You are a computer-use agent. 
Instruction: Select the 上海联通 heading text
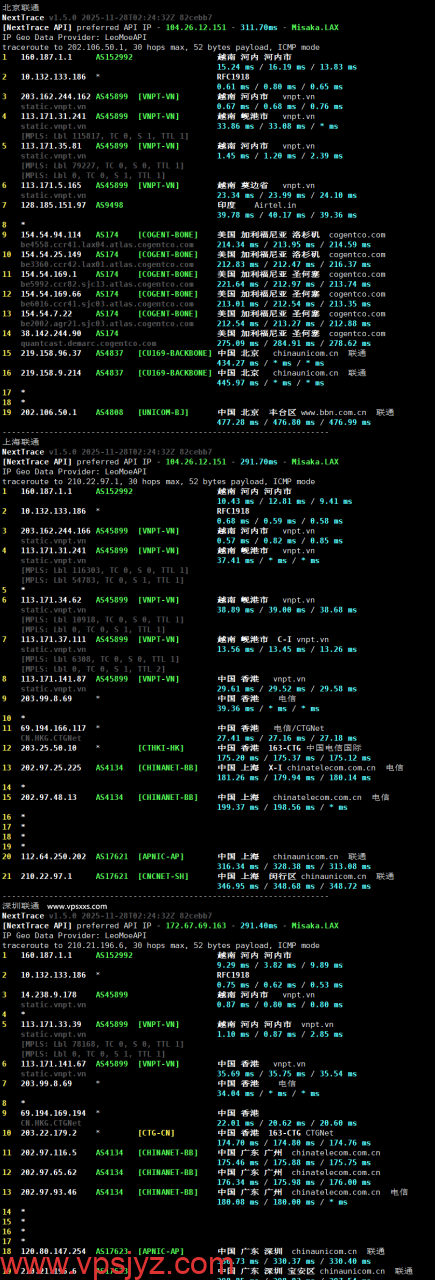point(21,441)
